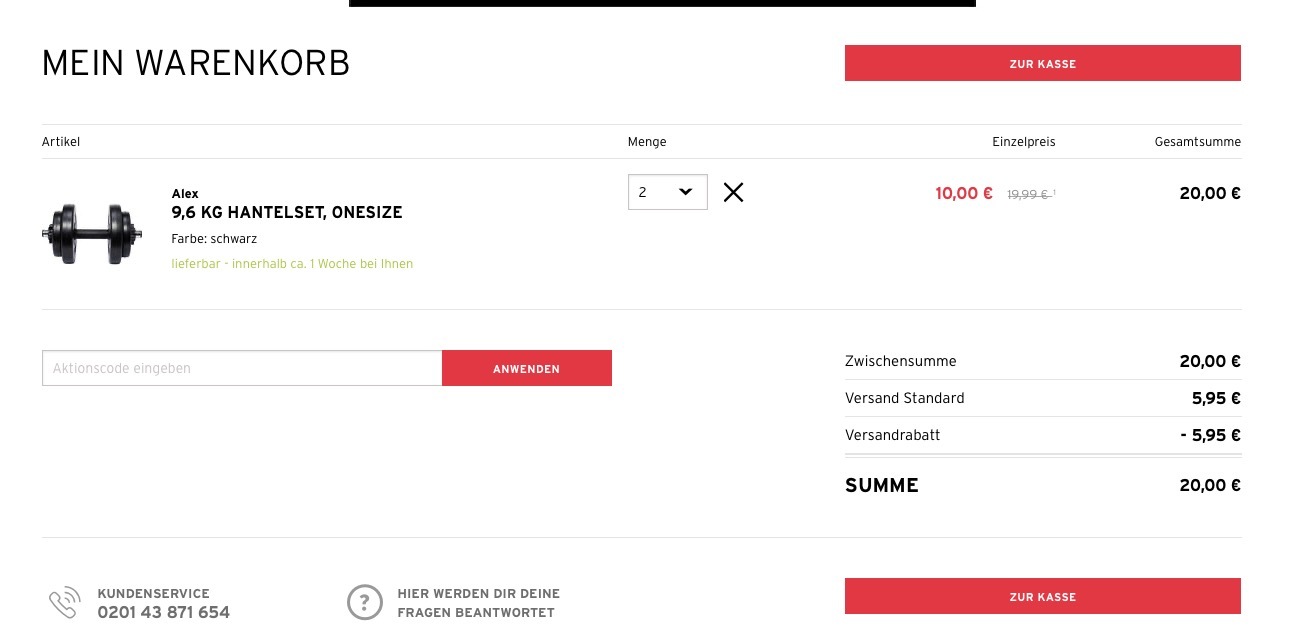Open the 9,6 KG Hantelset product title

(287, 213)
